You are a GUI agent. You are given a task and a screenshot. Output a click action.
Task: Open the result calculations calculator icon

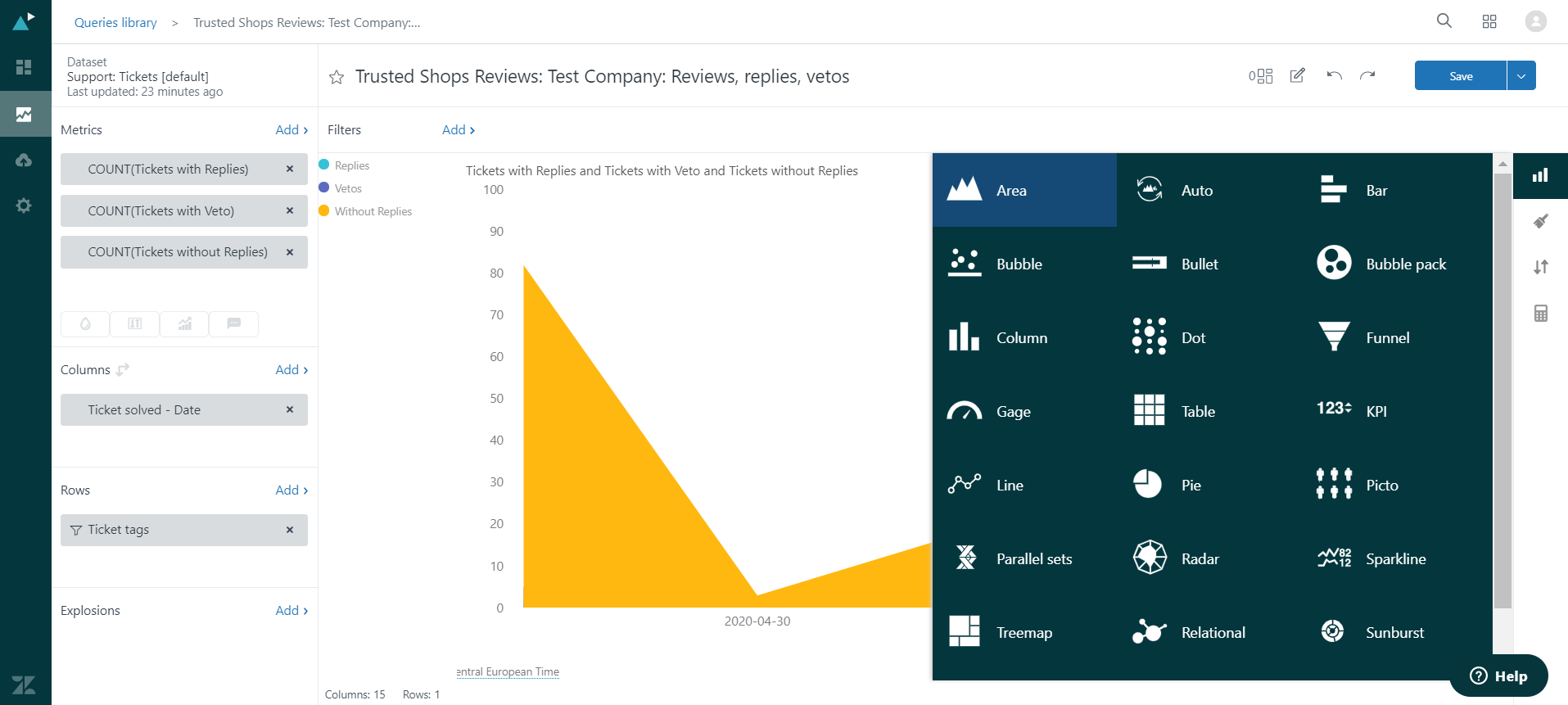coord(1540,313)
